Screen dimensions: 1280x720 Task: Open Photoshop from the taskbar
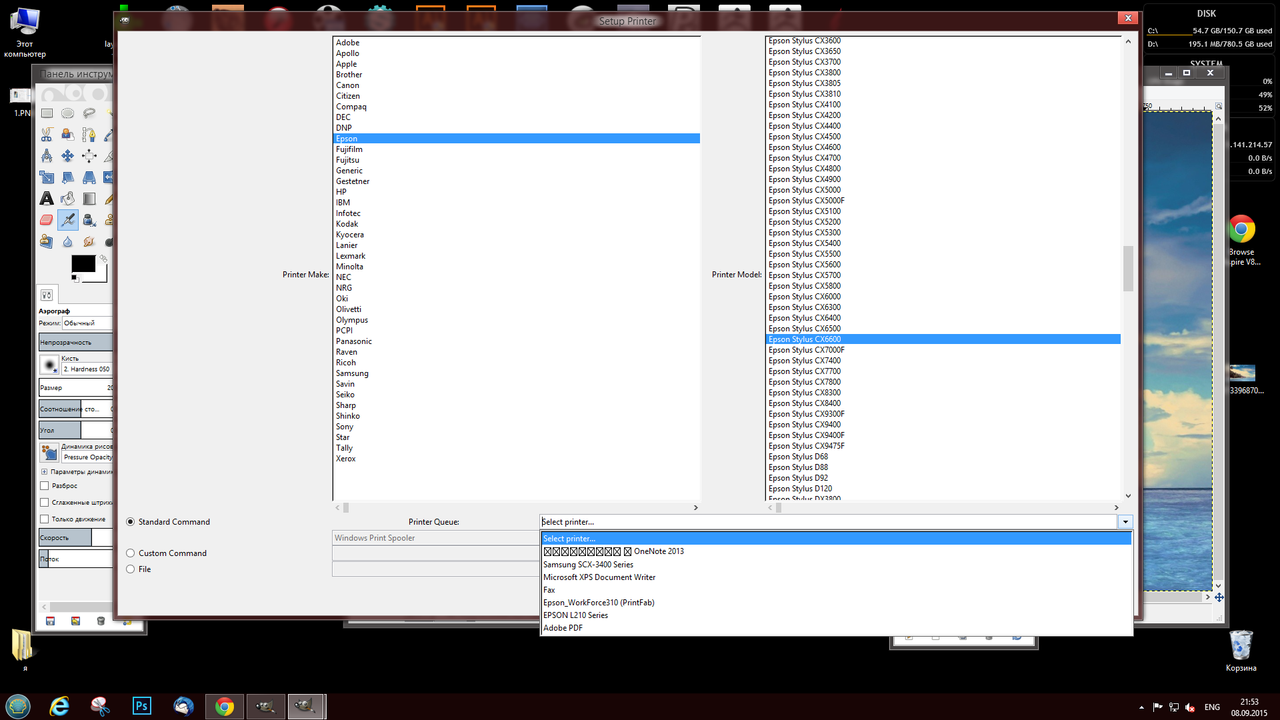(x=141, y=706)
